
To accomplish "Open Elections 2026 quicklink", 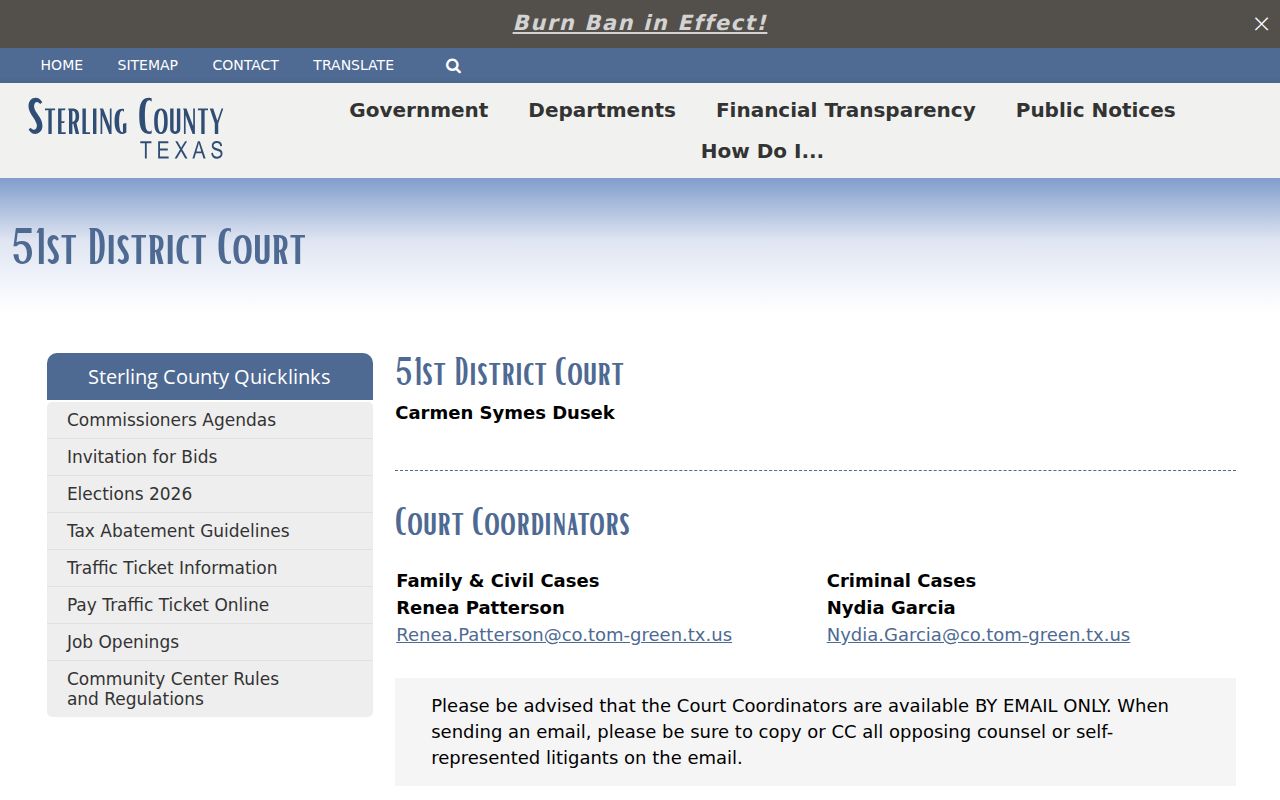I will coord(210,494).
